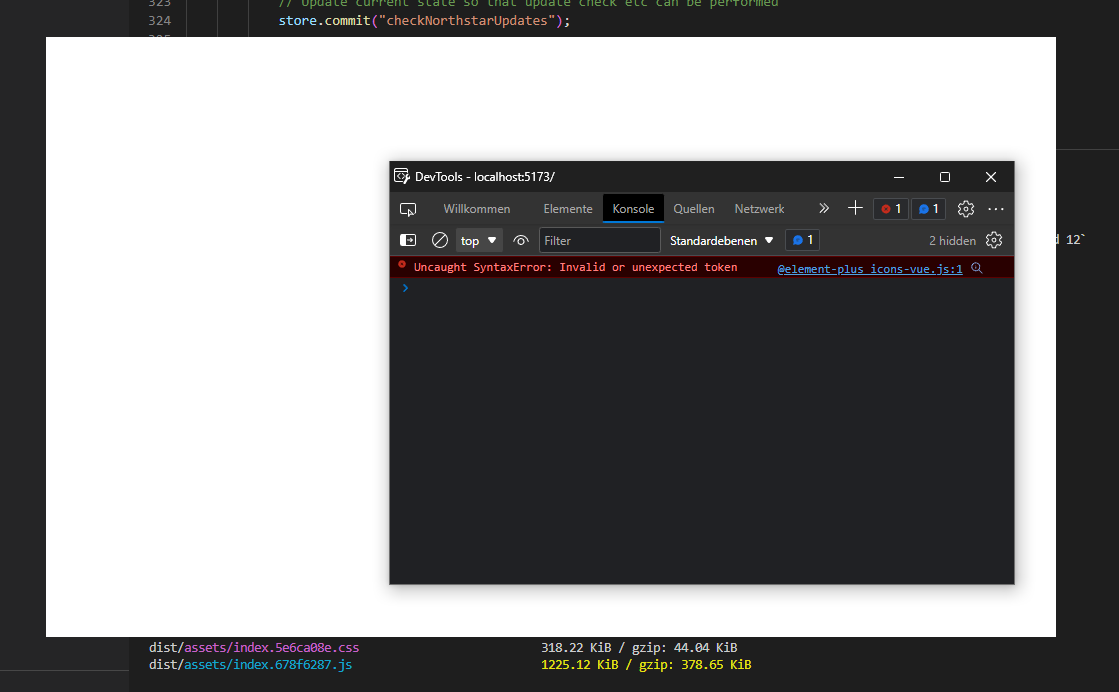Click the plus icon to add a panel
Viewport: 1119px width, 692px height.
pos(855,209)
